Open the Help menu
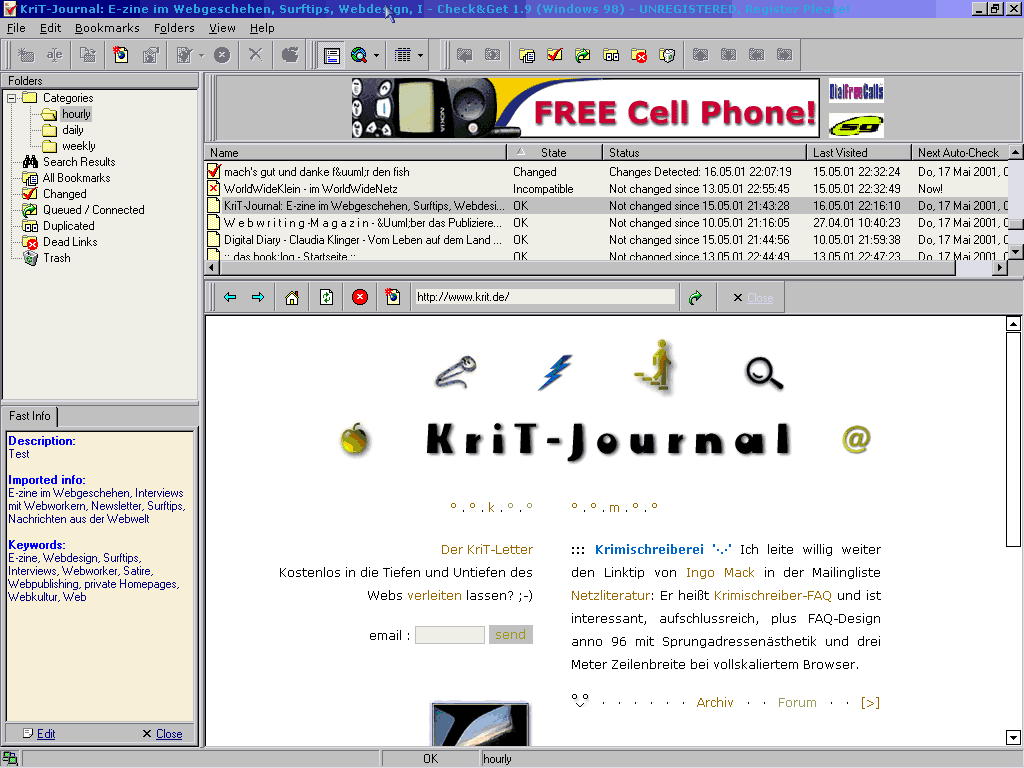The width and height of the screenshot is (1024, 768). [x=262, y=28]
